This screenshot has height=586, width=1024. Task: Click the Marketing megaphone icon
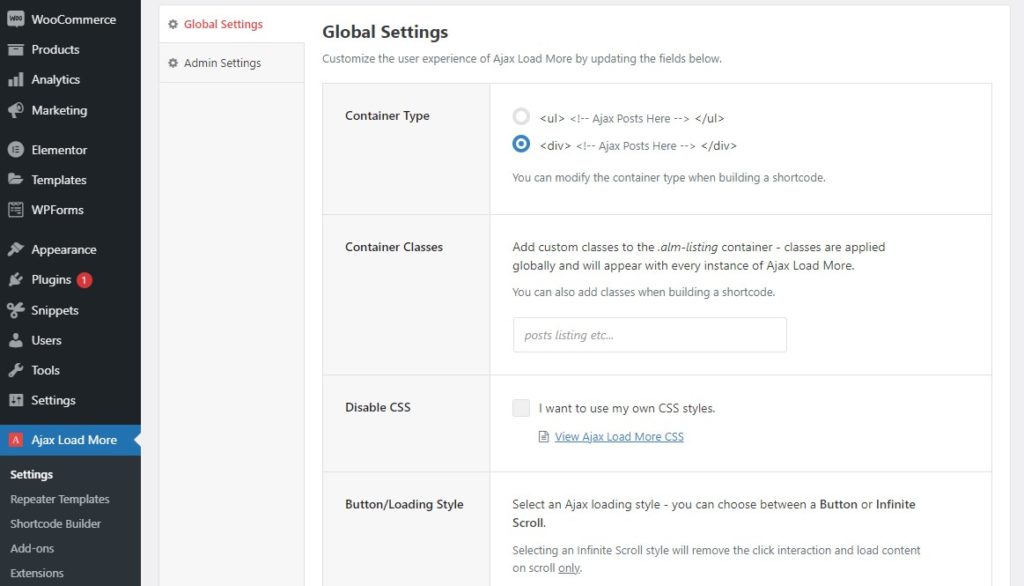click(x=16, y=110)
